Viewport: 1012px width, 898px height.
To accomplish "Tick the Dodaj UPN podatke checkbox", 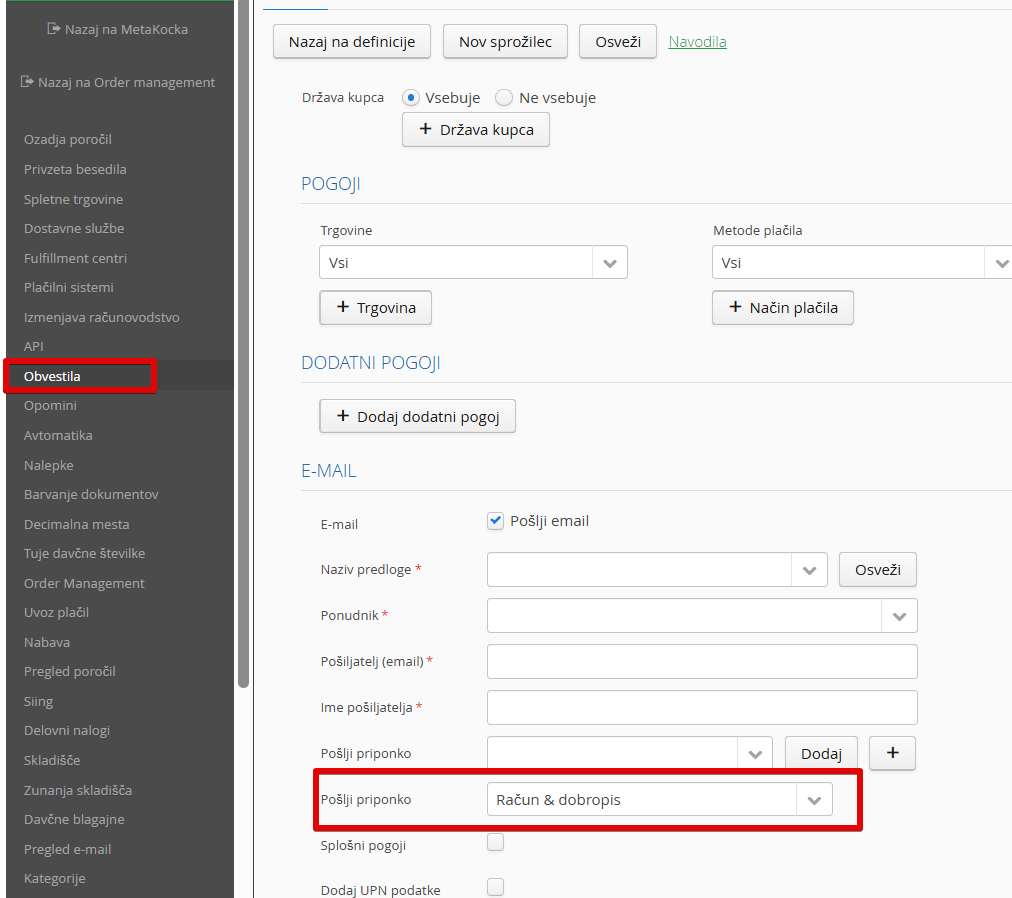I will 495,887.
